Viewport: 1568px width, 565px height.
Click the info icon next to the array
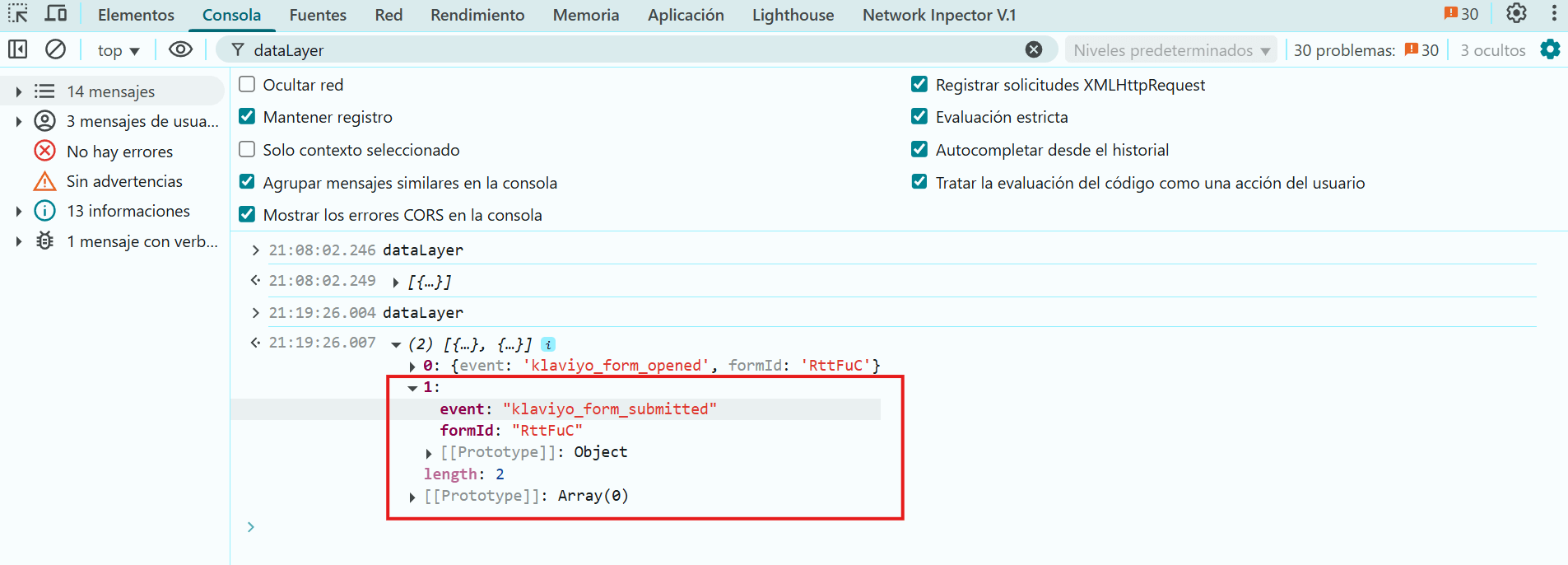tap(548, 344)
